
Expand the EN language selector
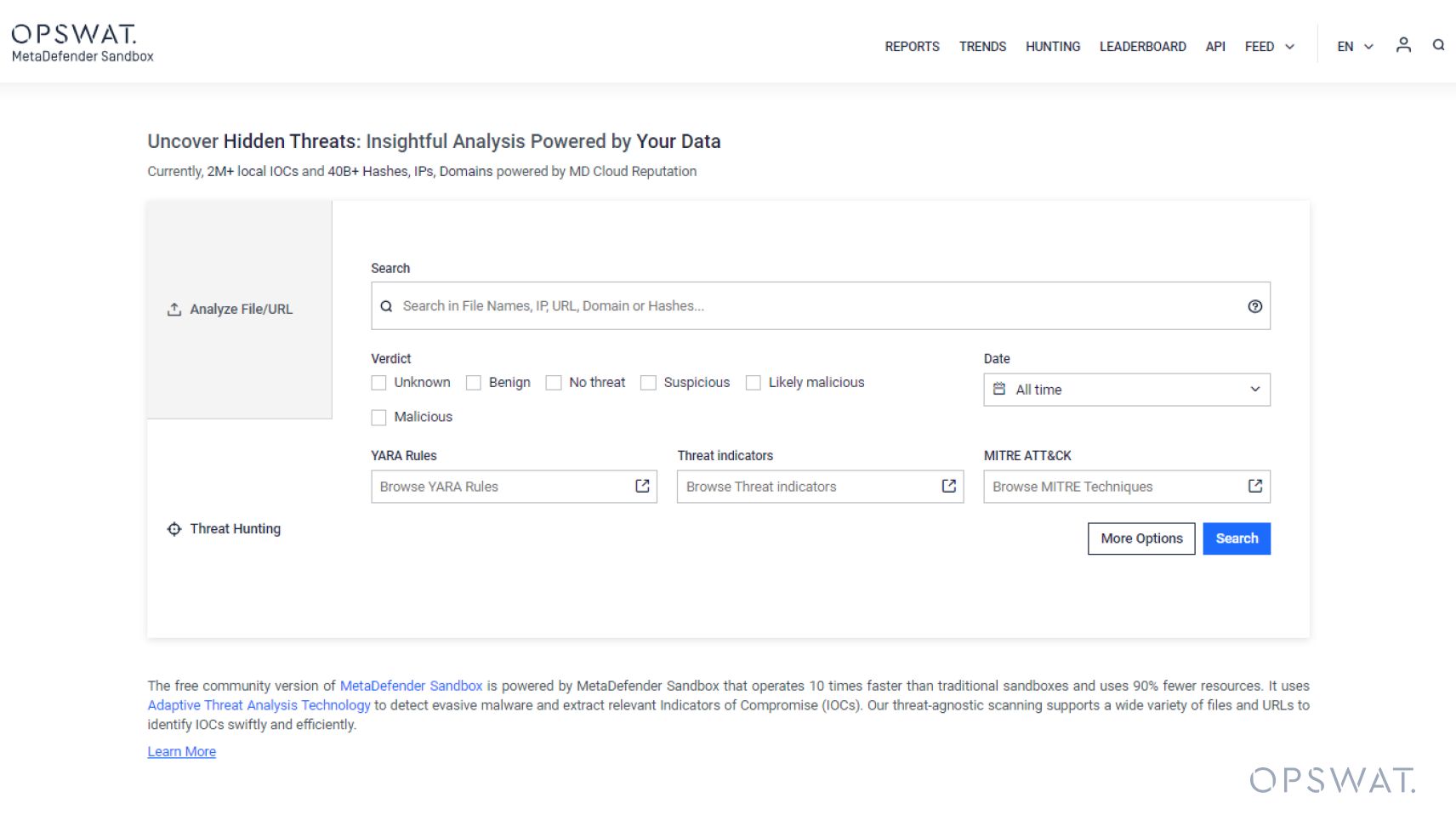[1355, 47]
